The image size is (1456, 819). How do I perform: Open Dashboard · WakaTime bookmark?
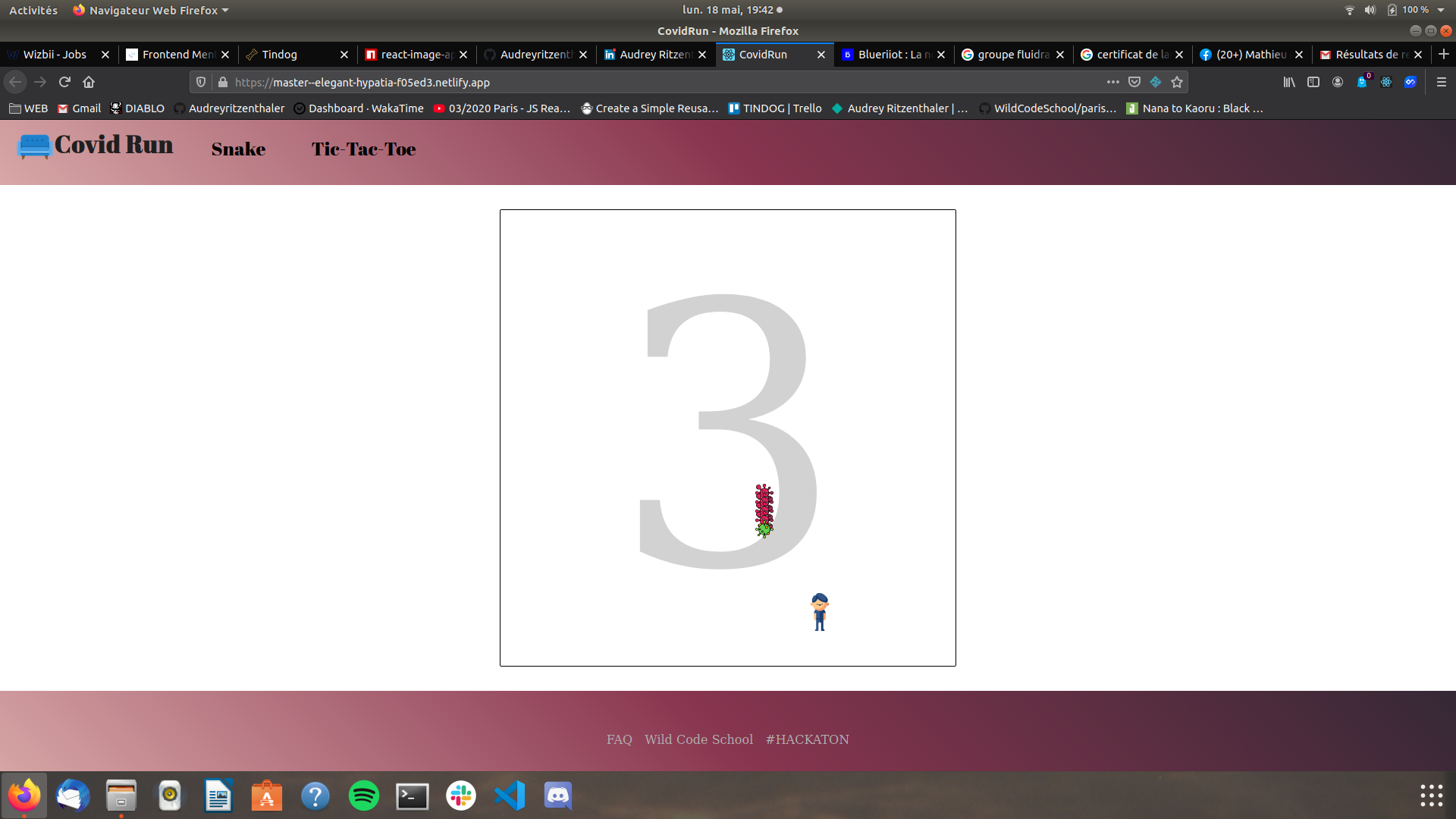click(359, 108)
